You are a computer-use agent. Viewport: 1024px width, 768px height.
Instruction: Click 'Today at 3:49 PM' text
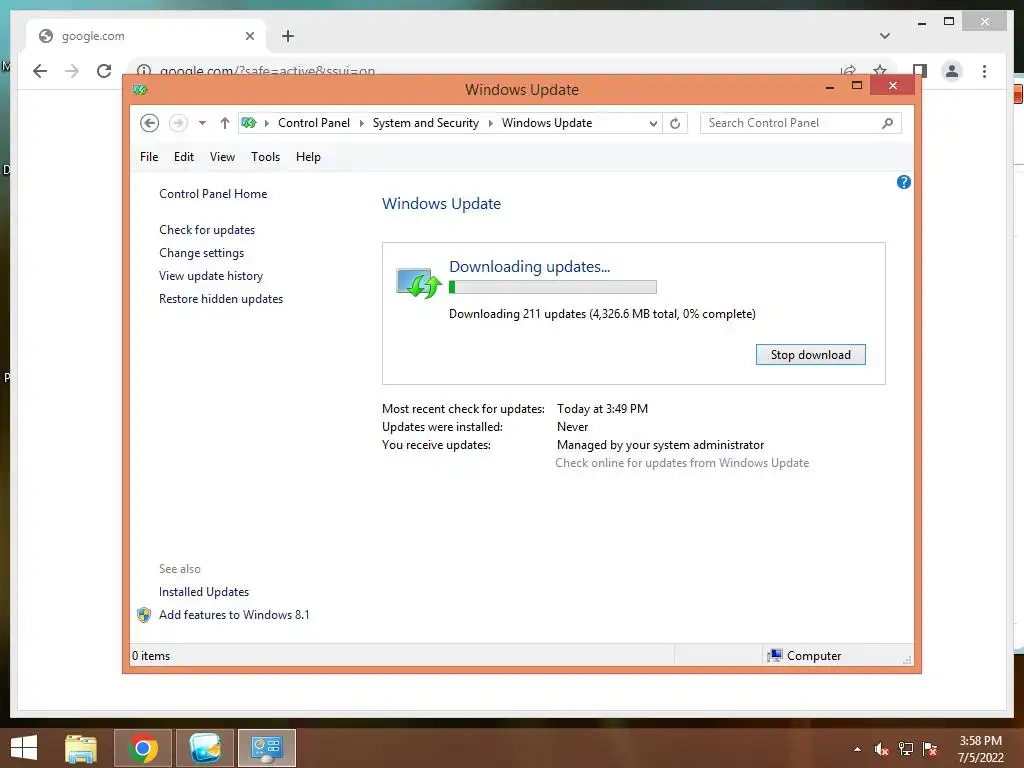(602, 409)
